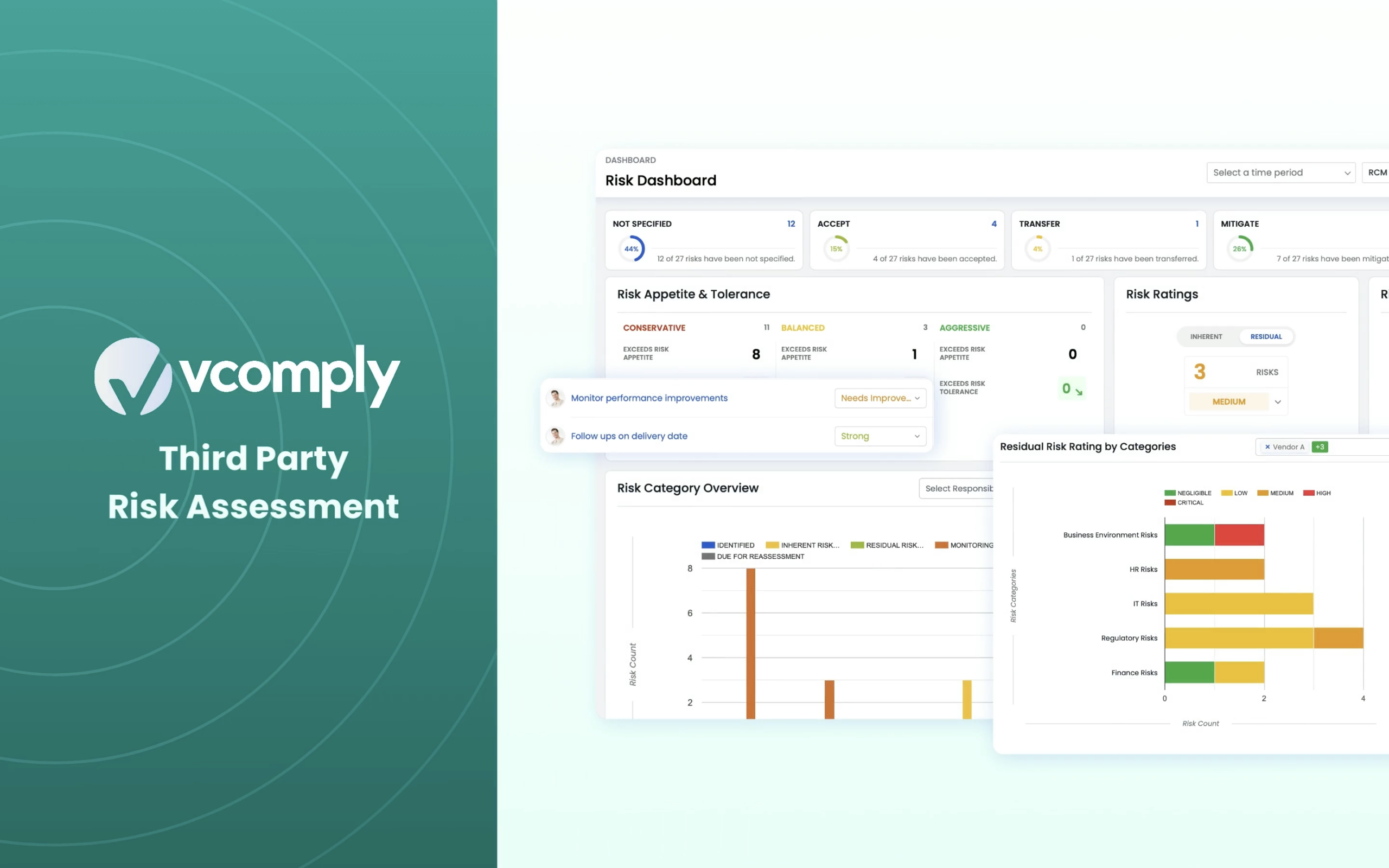Click the orange Regulatory Risks bar segment
The image size is (1389, 868).
[1339, 638]
